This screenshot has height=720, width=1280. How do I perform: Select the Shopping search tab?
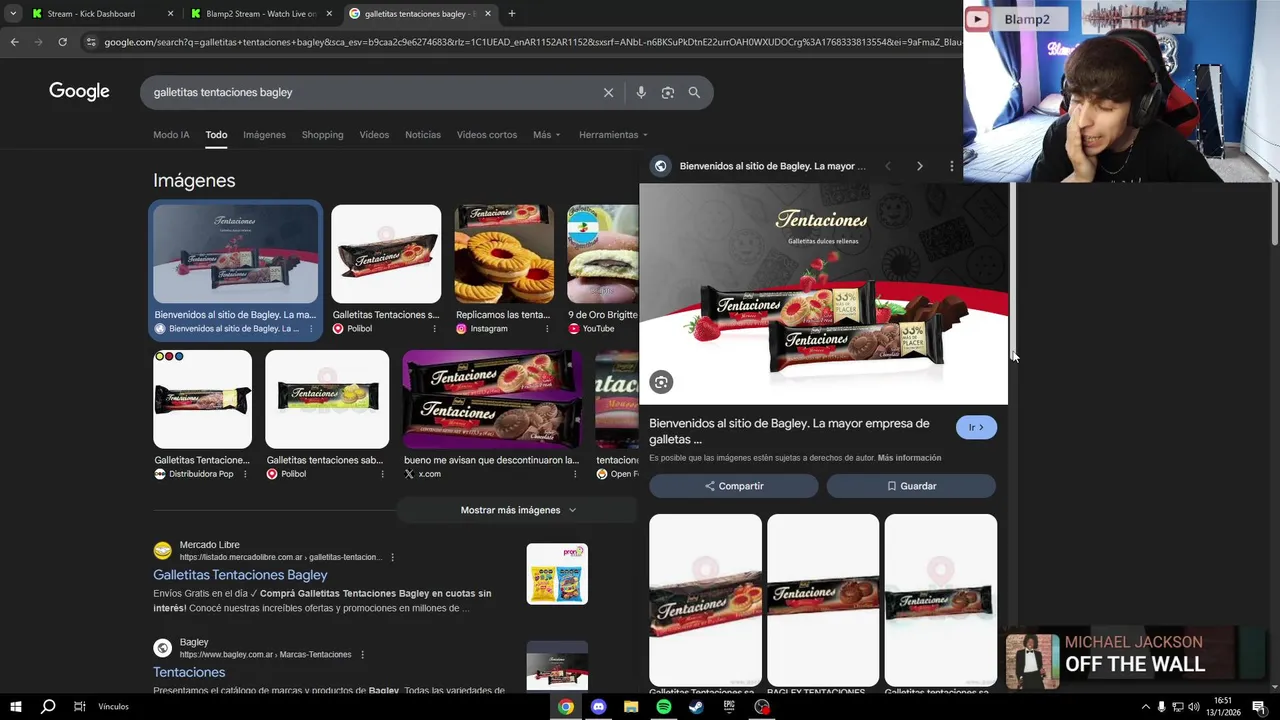tap(322, 135)
